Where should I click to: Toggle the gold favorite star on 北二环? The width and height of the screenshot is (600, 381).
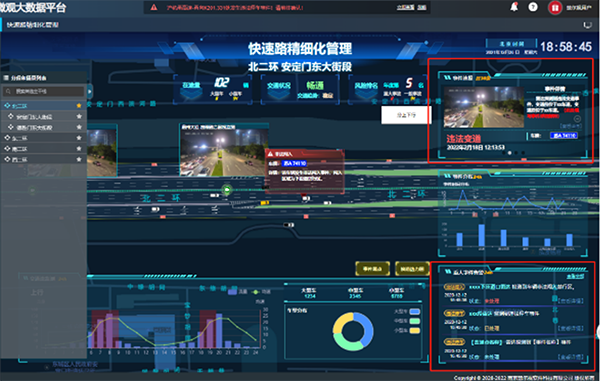point(79,105)
